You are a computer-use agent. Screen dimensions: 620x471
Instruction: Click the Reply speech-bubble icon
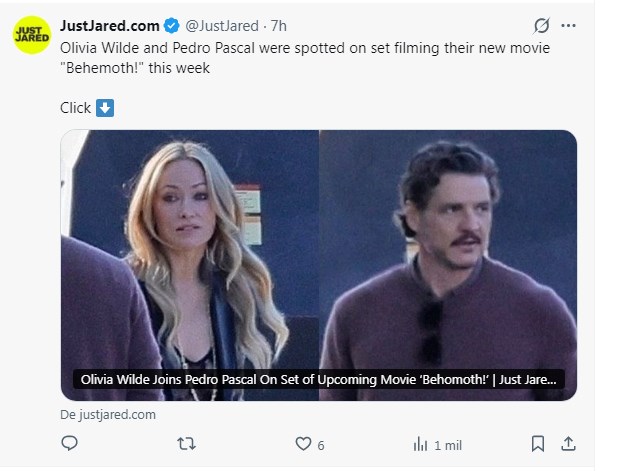(70, 443)
